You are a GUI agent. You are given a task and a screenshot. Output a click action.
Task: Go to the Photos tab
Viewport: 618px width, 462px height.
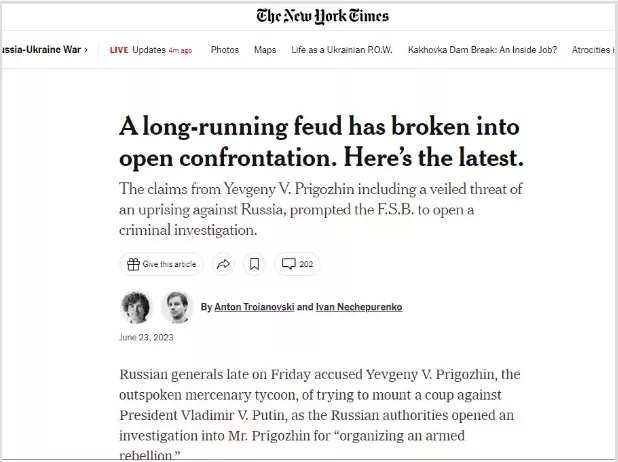tap(224, 49)
